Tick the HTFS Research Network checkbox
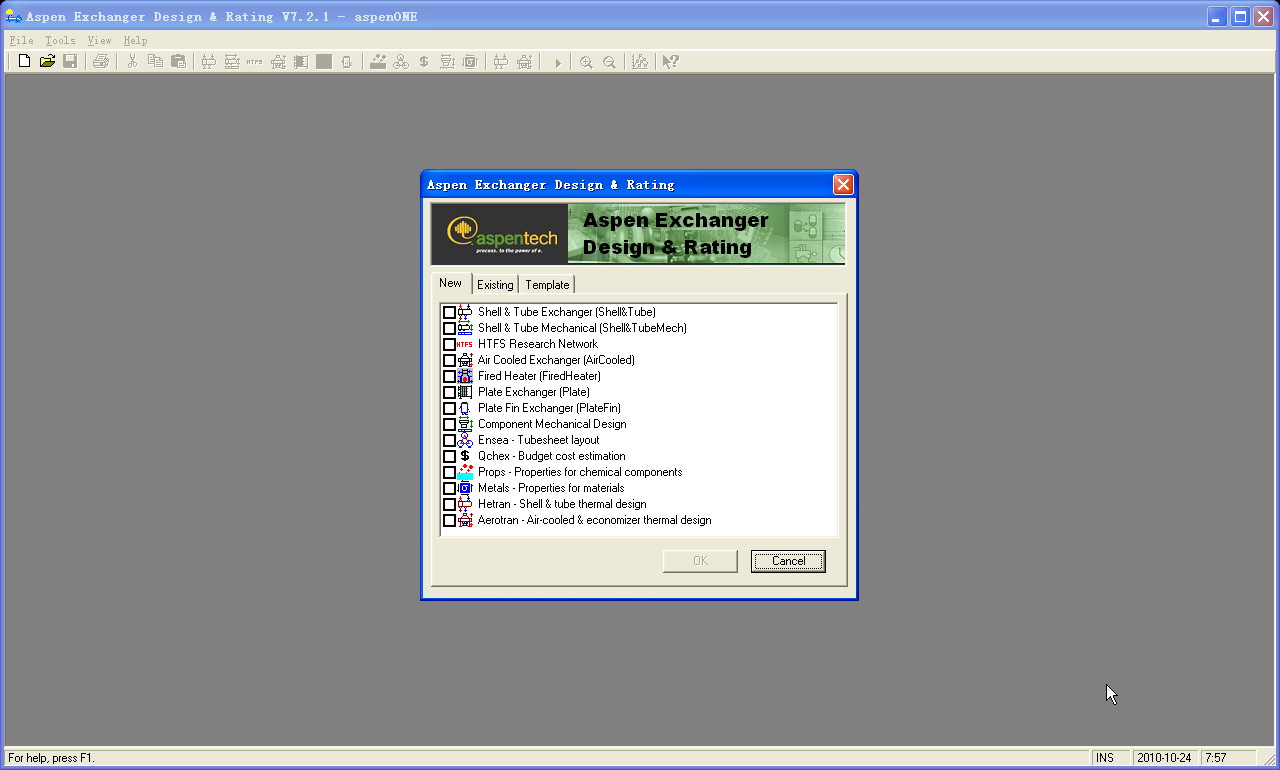Screen dimensions: 1280x770 pyautogui.click(x=449, y=344)
